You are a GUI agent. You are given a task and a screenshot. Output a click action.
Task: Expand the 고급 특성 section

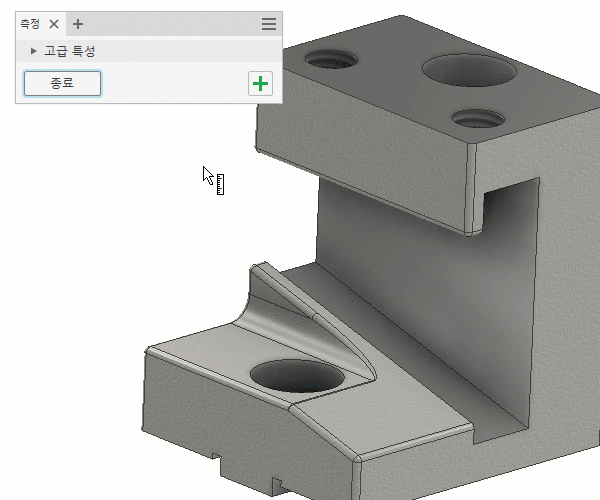pyautogui.click(x=34, y=50)
